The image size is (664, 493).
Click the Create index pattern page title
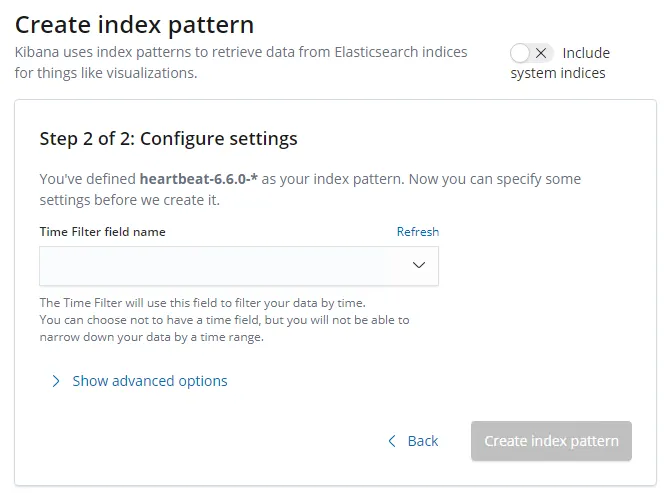[134, 24]
